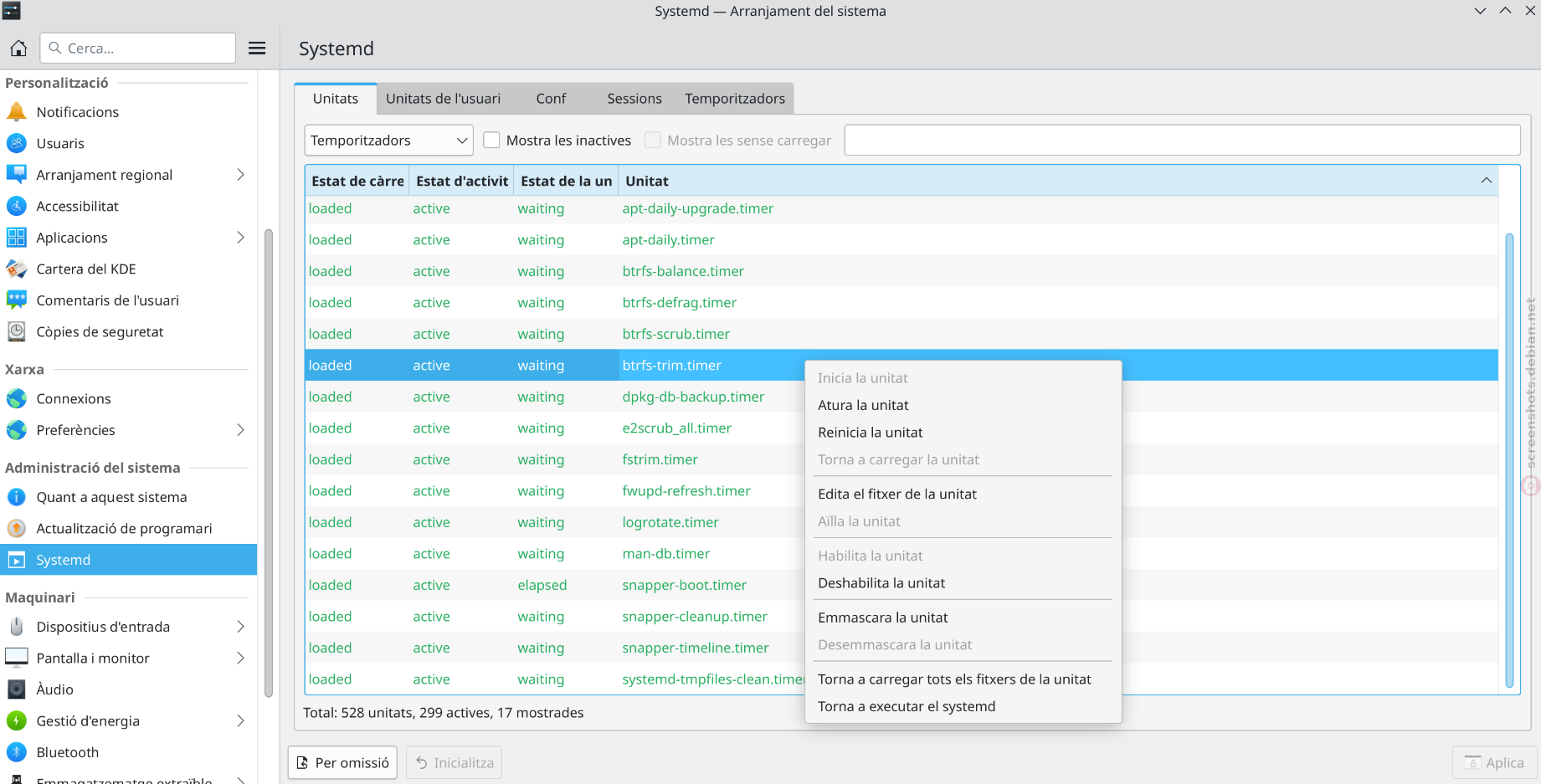Expand the Arranjament regional submenu arrow
The height and width of the screenshot is (784, 1541).
click(240, 174)
